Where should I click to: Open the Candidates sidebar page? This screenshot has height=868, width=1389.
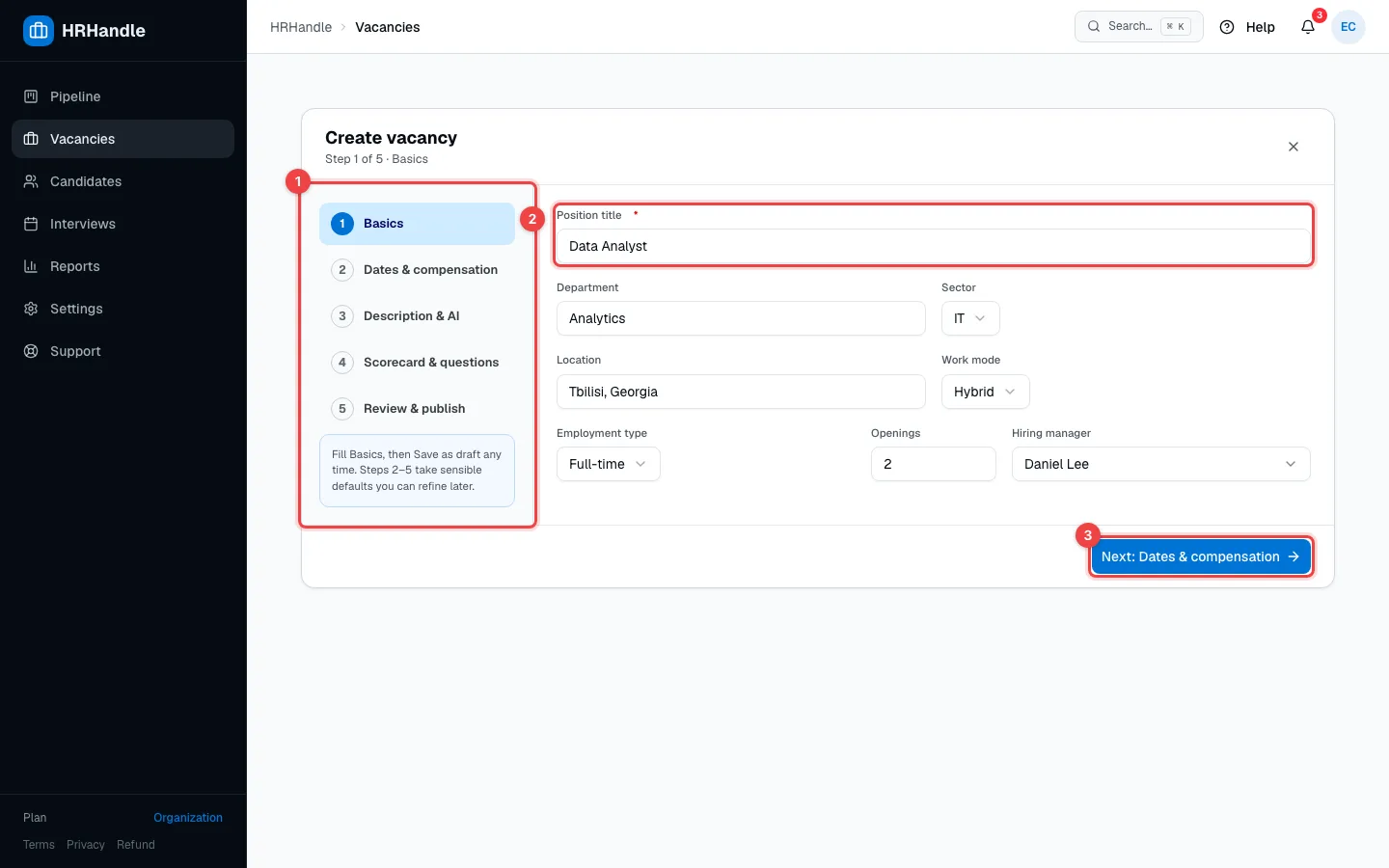coord(123,181)
